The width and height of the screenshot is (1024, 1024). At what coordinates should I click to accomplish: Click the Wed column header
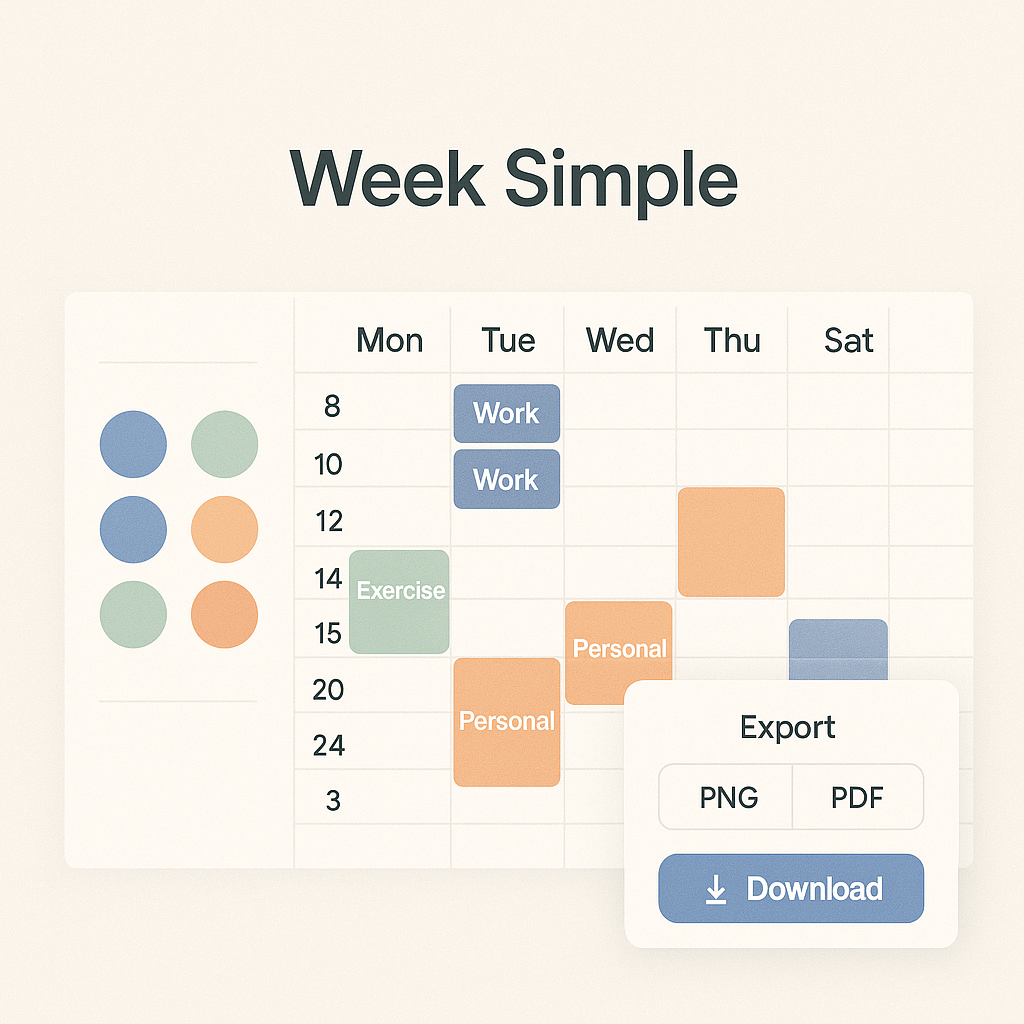(620, 340)
